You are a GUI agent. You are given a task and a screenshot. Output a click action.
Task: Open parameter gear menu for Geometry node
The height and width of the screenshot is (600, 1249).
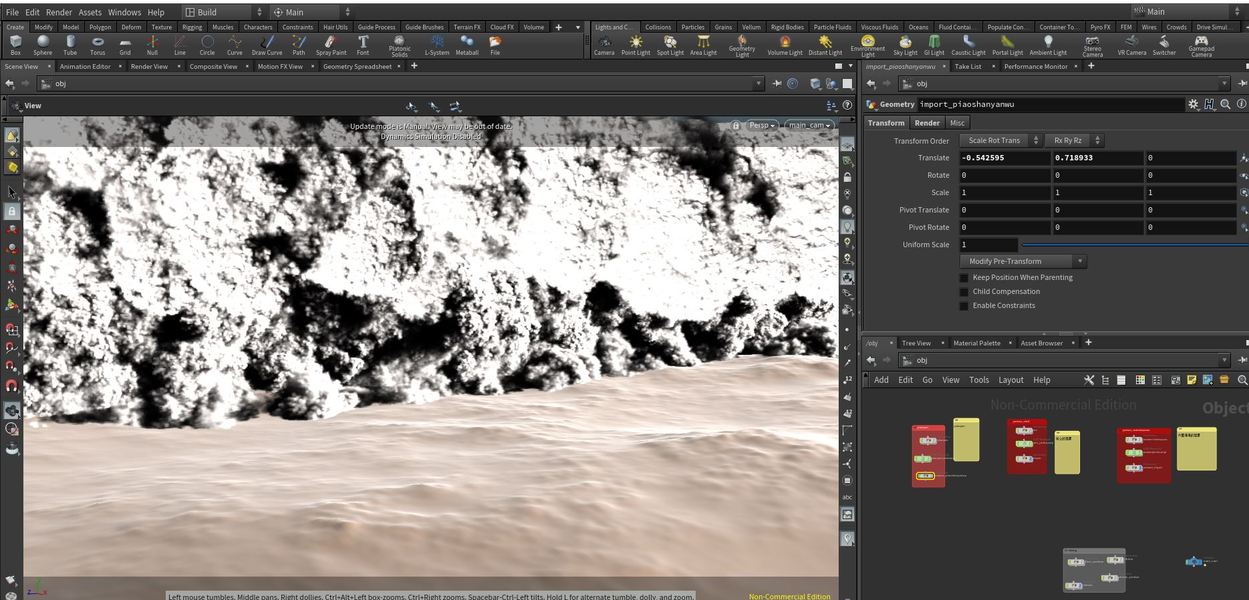point(1193,104)
